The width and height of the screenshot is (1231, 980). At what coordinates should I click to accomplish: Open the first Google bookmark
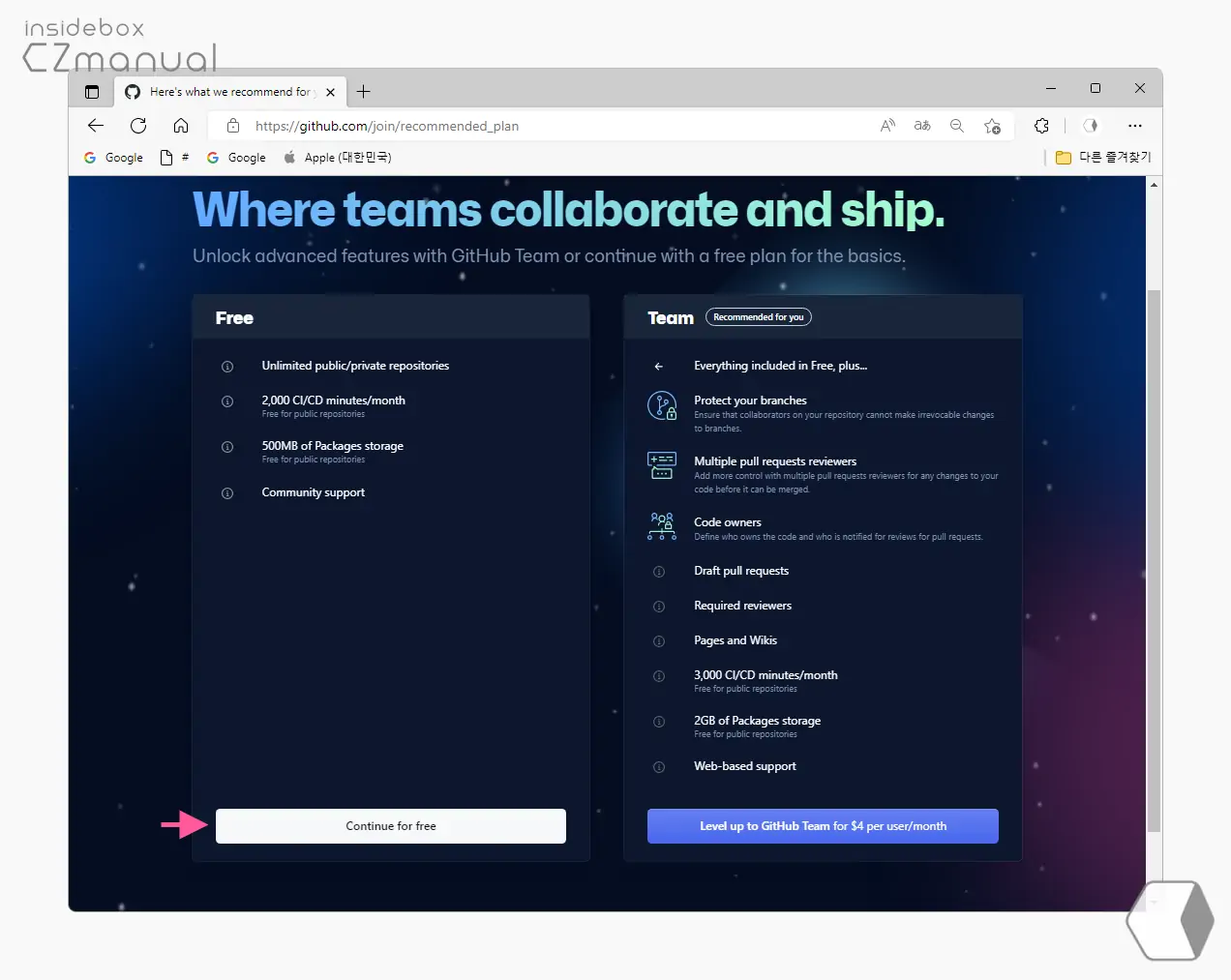[x=113, y=158]
